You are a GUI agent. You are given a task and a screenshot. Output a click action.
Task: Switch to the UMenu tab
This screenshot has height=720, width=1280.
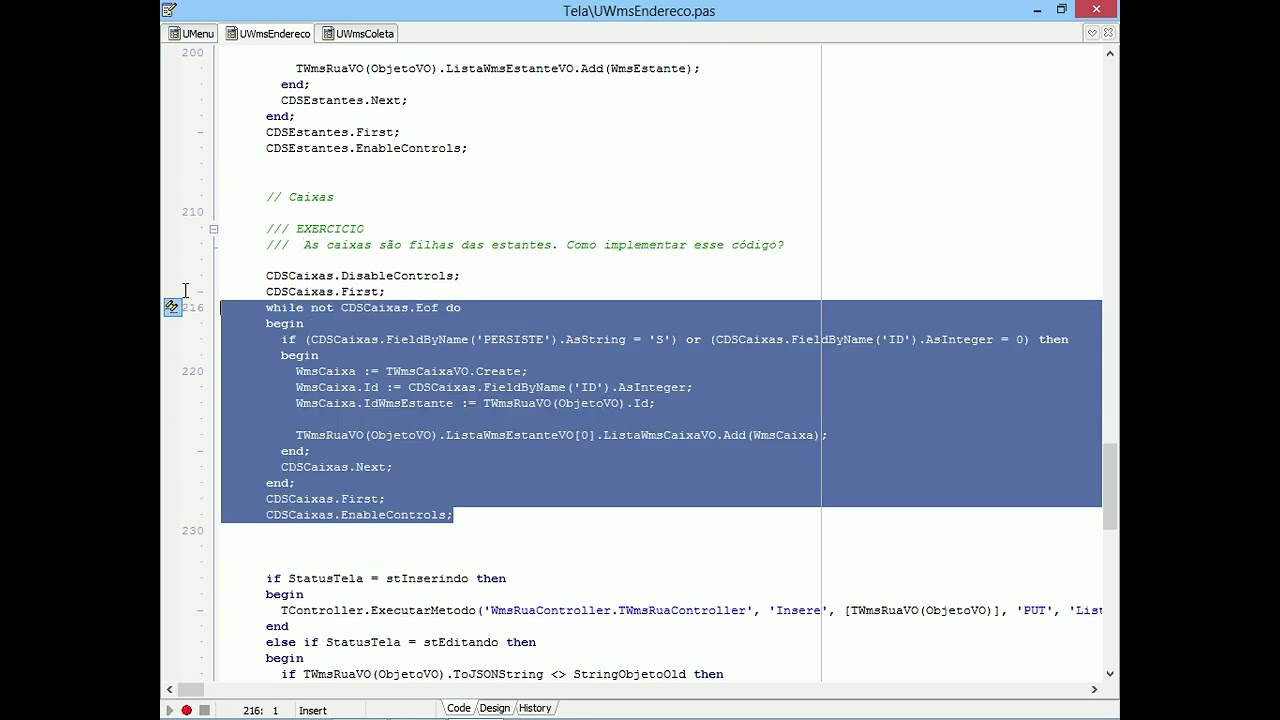pyautogui.click(x=191, y=33)
